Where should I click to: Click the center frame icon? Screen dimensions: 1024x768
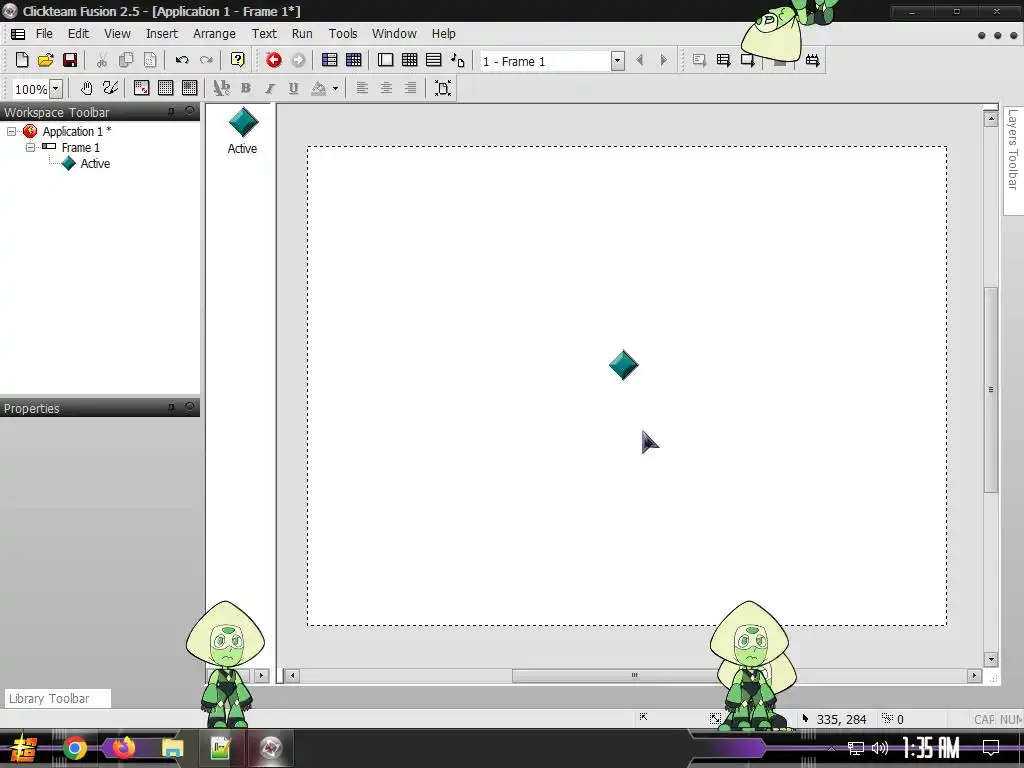coord(443,88)
